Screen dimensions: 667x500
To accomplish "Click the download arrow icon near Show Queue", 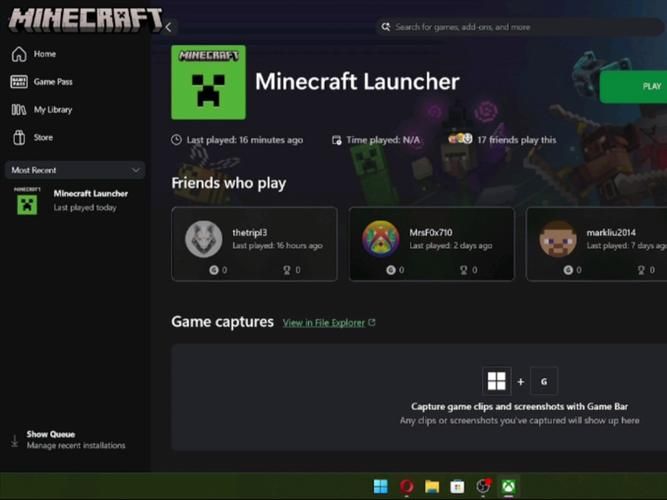I will [14, 441].
